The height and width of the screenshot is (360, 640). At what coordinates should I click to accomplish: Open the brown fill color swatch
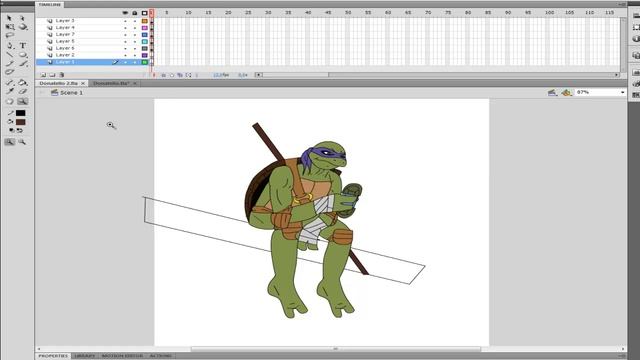coord(20,122)
